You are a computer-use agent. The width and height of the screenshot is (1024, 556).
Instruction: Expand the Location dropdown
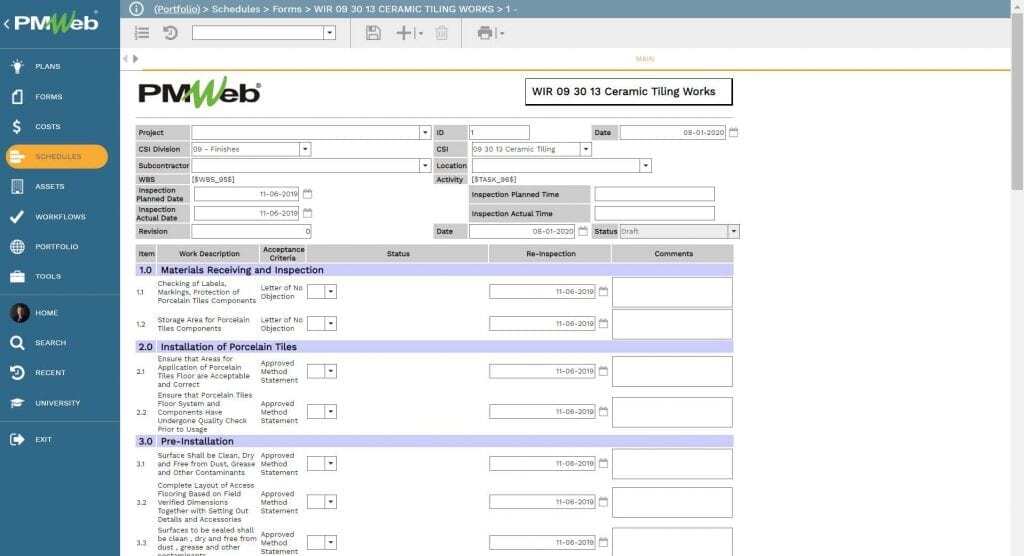click(645, 166)
